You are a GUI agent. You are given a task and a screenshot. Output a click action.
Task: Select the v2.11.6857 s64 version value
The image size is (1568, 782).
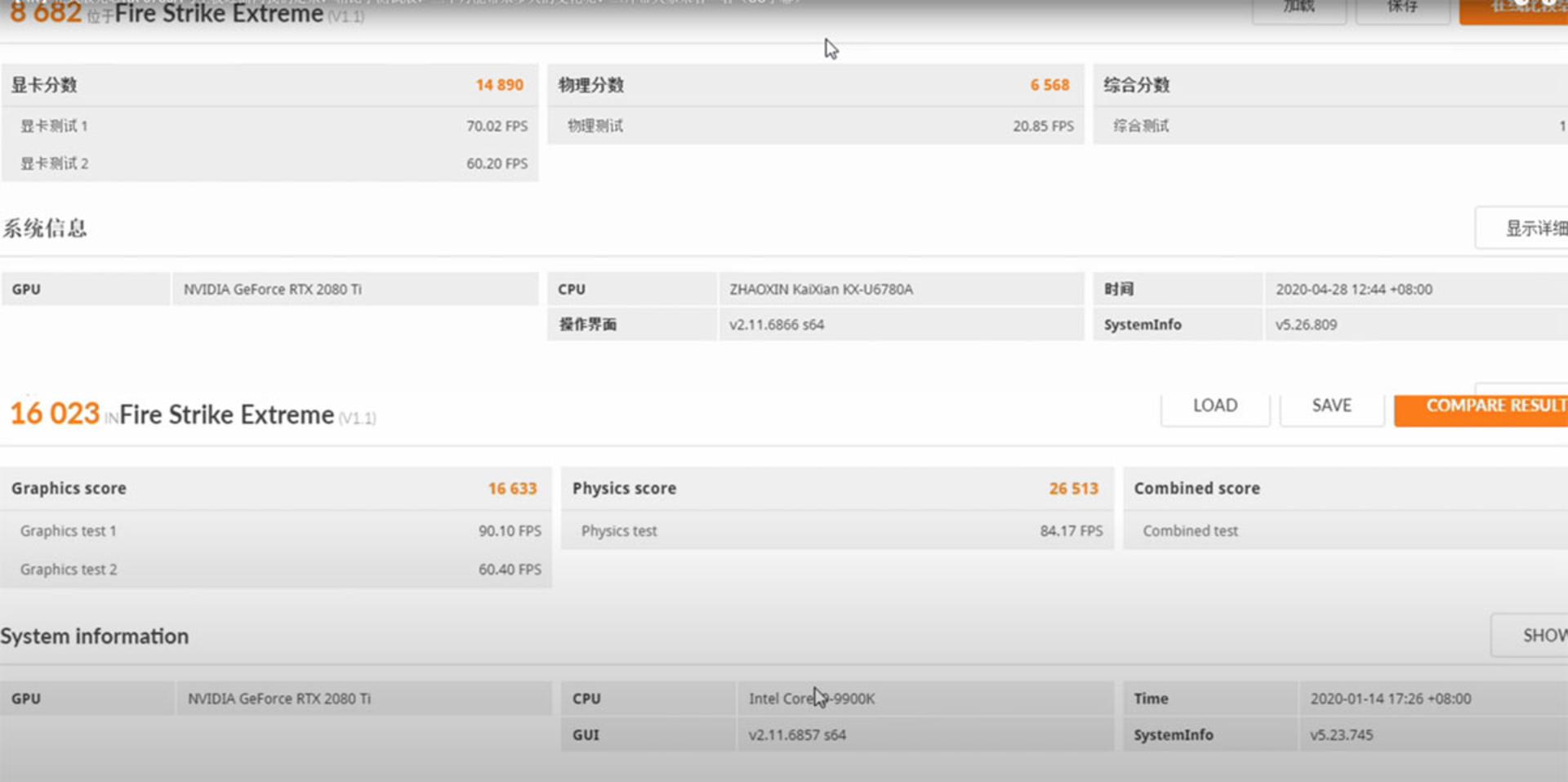797,735
